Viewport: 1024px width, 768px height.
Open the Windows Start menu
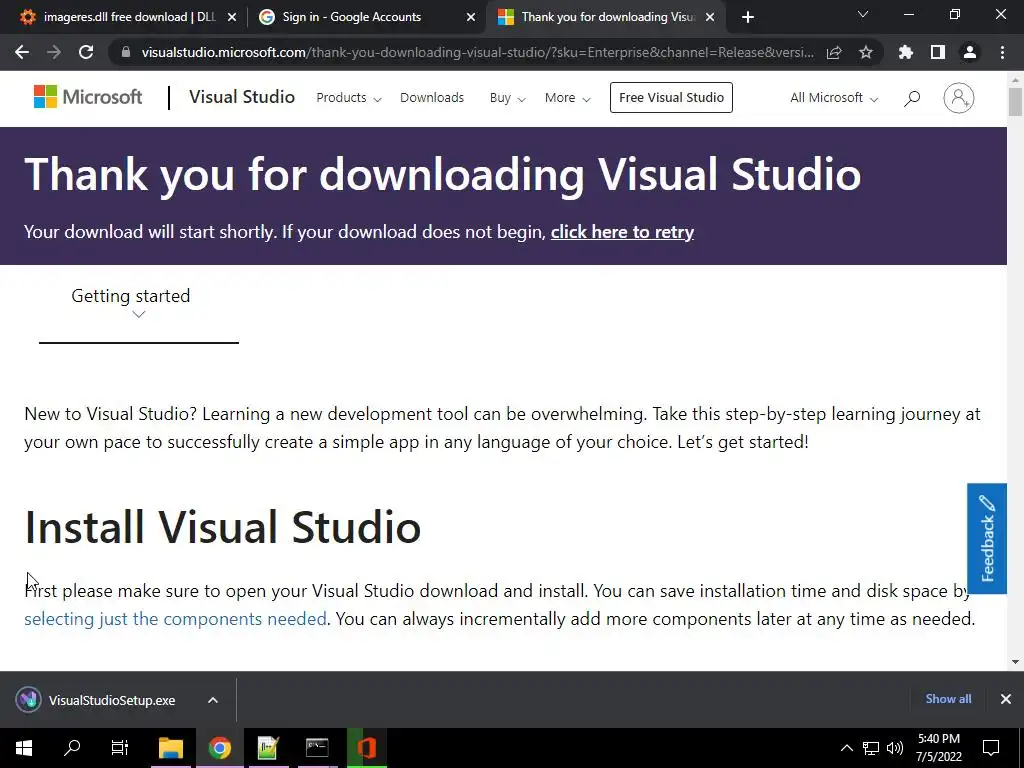[24, 748]
